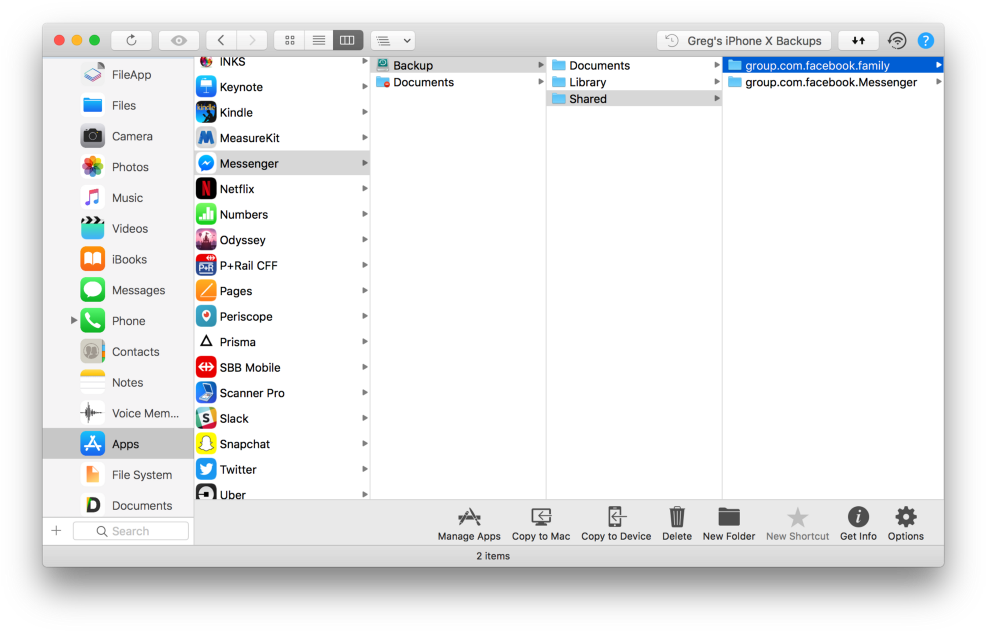Click Copy to Mac
986x631 pixels.
coord(541,524)
